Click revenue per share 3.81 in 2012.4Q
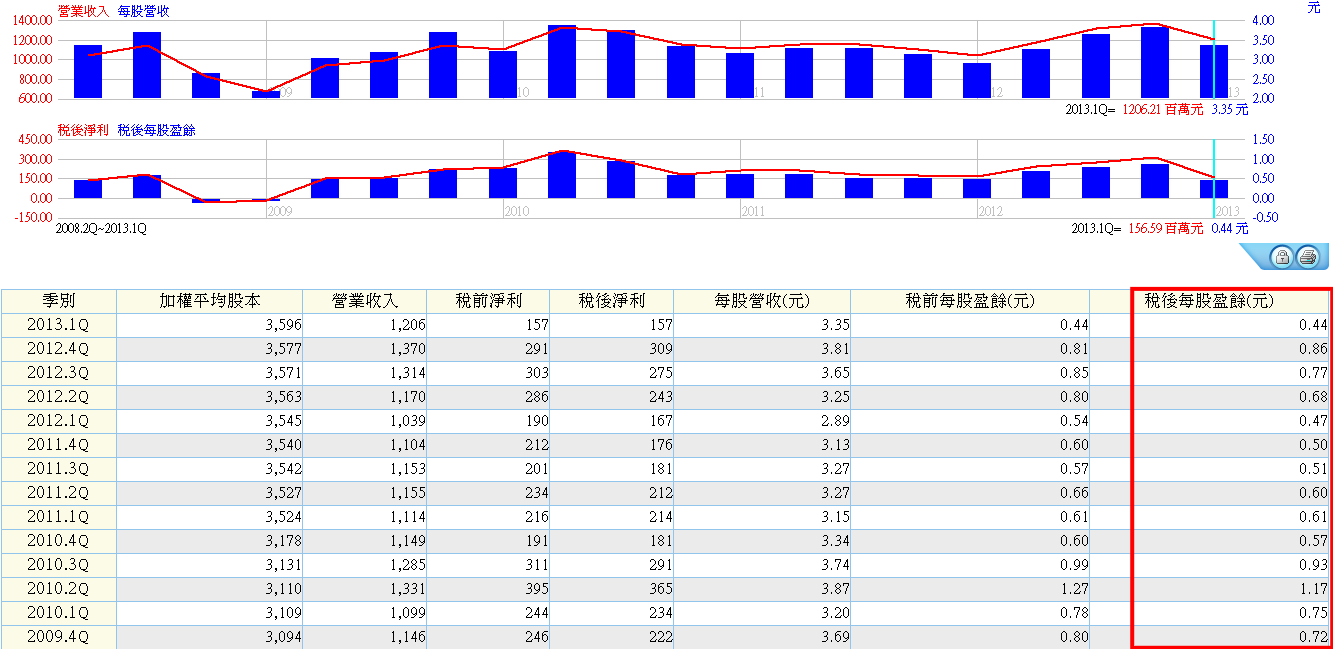Image resolution: width=1333 pixels, height=649 pixels. click(834, 349)
